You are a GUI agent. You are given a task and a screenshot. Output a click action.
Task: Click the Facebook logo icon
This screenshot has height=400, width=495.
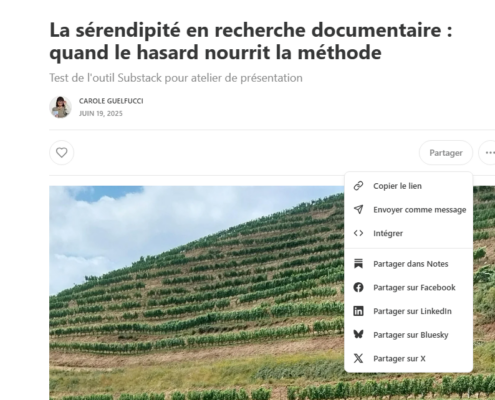[358, 287]
